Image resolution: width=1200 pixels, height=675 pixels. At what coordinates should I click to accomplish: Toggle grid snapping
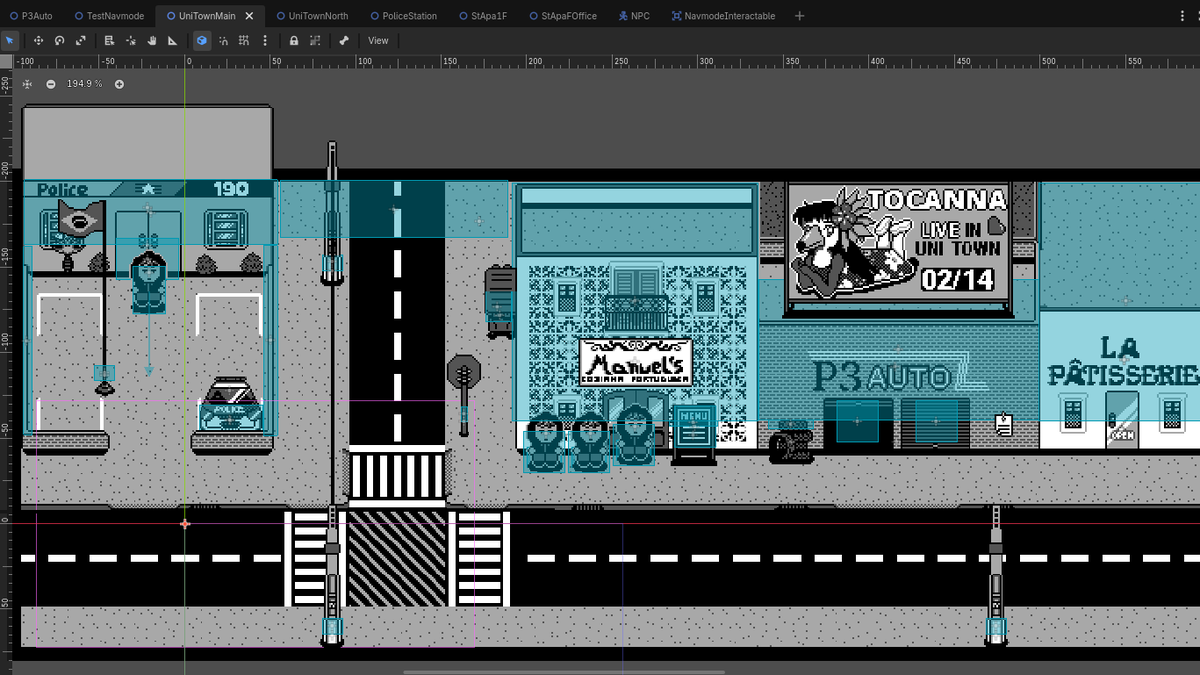(x=244, y=40)
